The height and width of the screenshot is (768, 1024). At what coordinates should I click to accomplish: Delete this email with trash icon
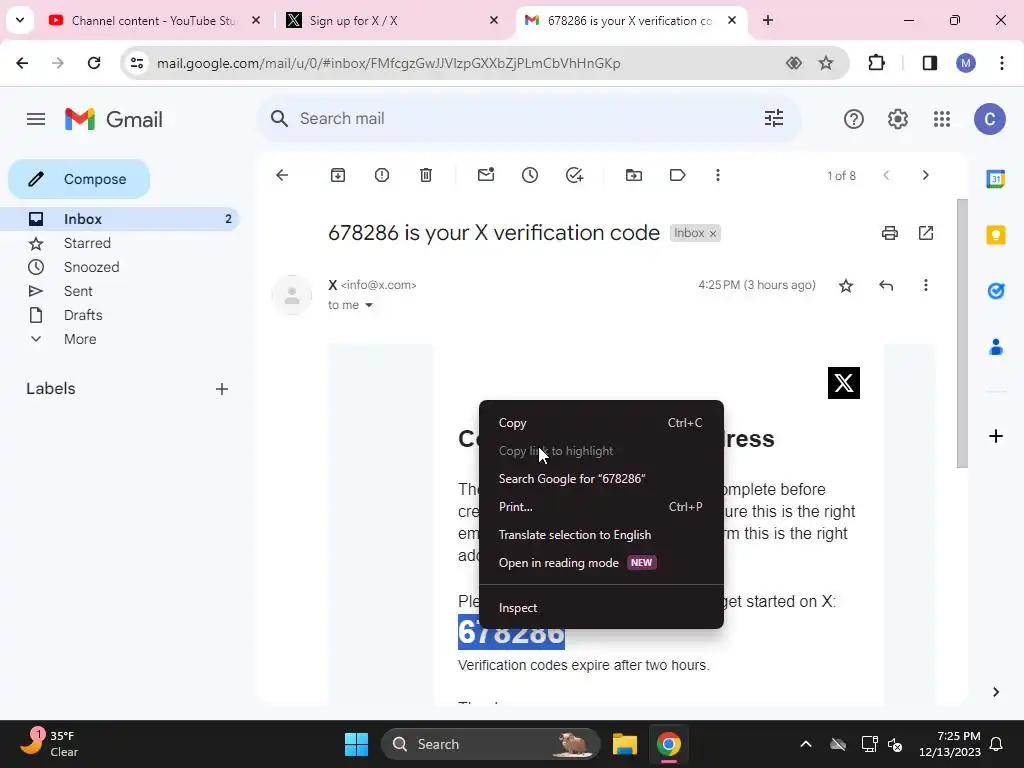pyautogui.click(x=426, y=175)
